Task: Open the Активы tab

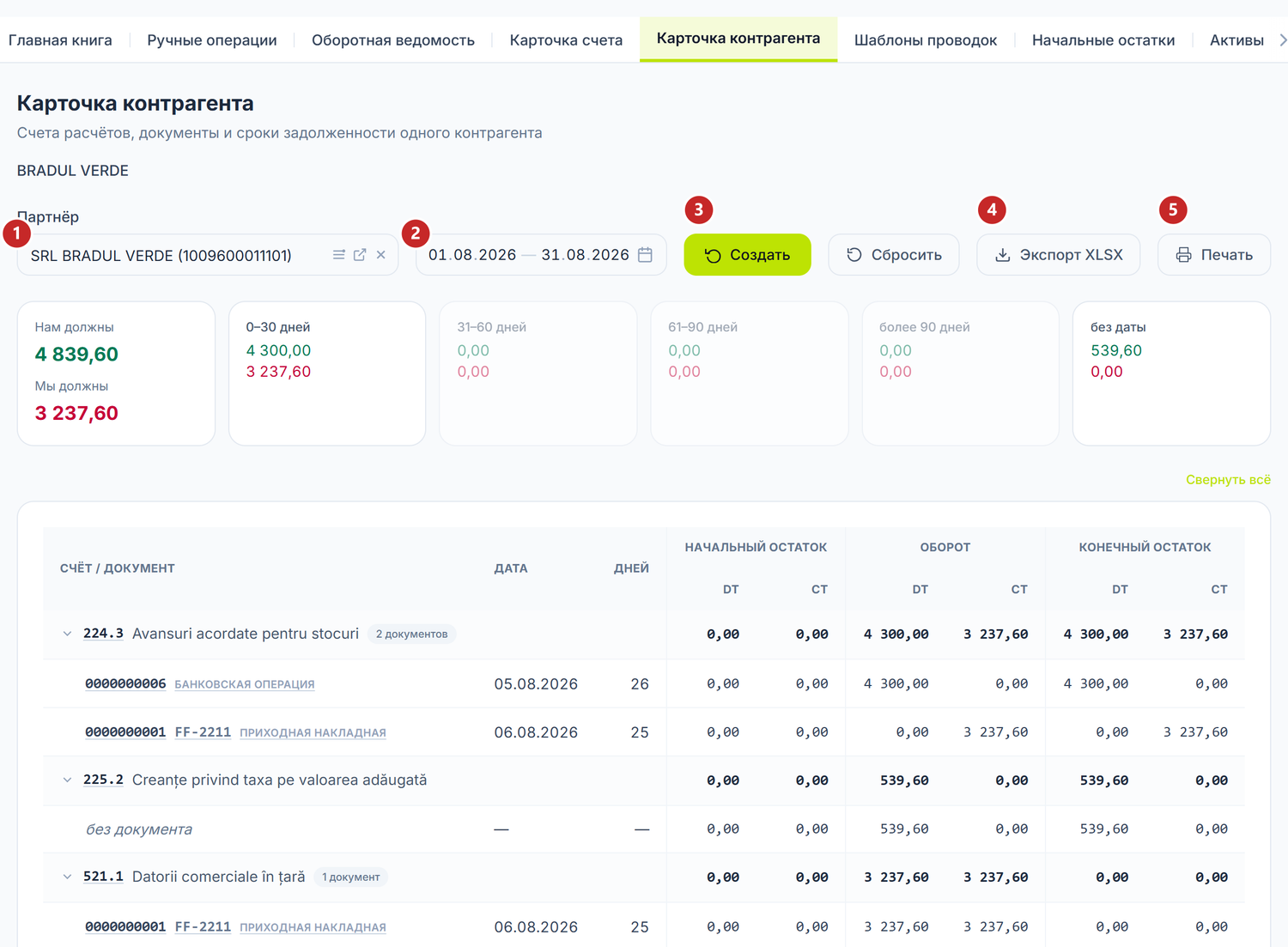Action: [1236, 40]
